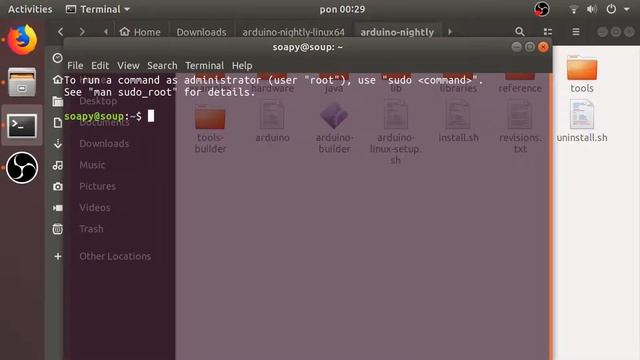Search files with magnifier icon
This screenshot has height=360, width=640.
(x=519, y=31)
